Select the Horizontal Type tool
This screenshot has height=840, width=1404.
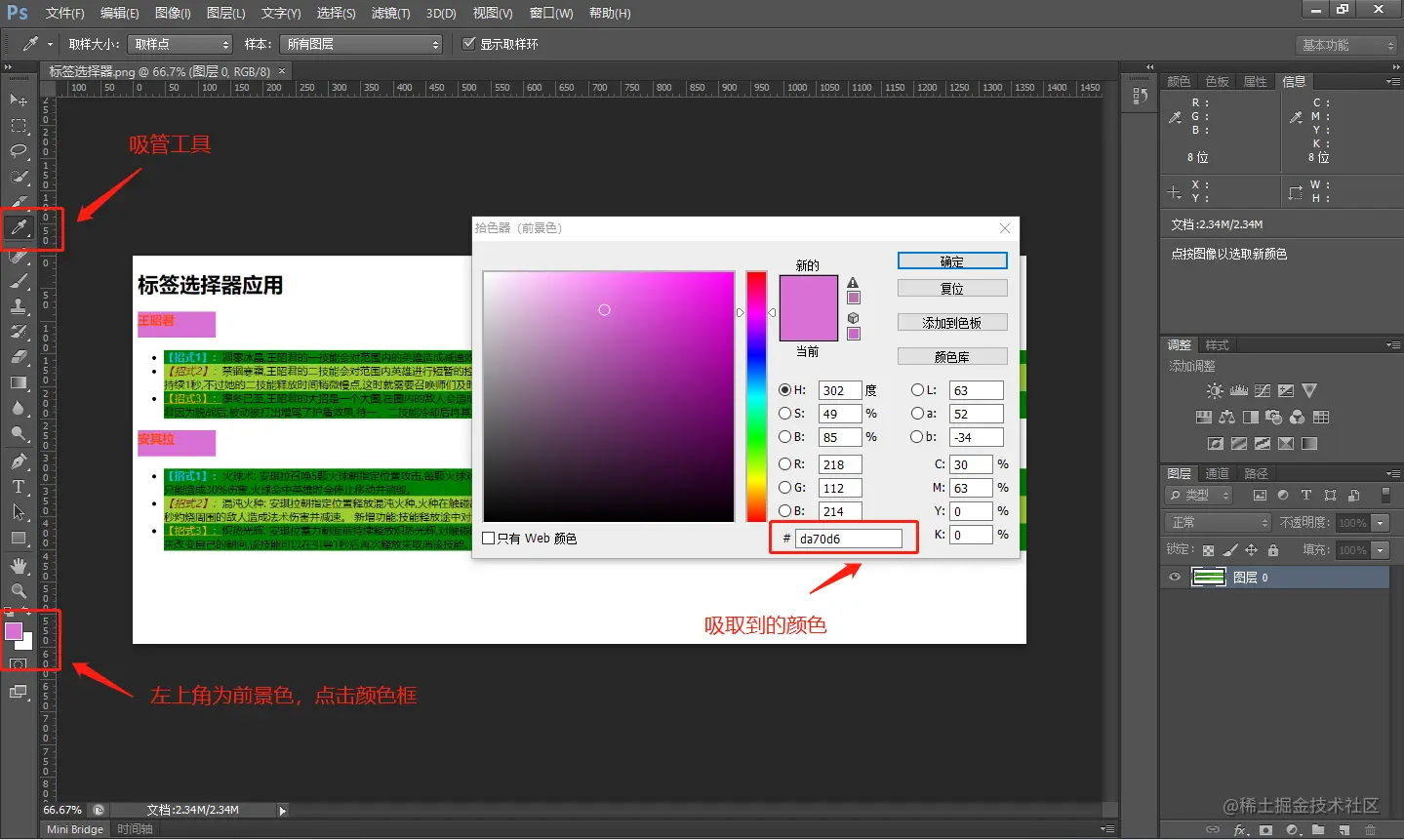(x=19, y=487)
